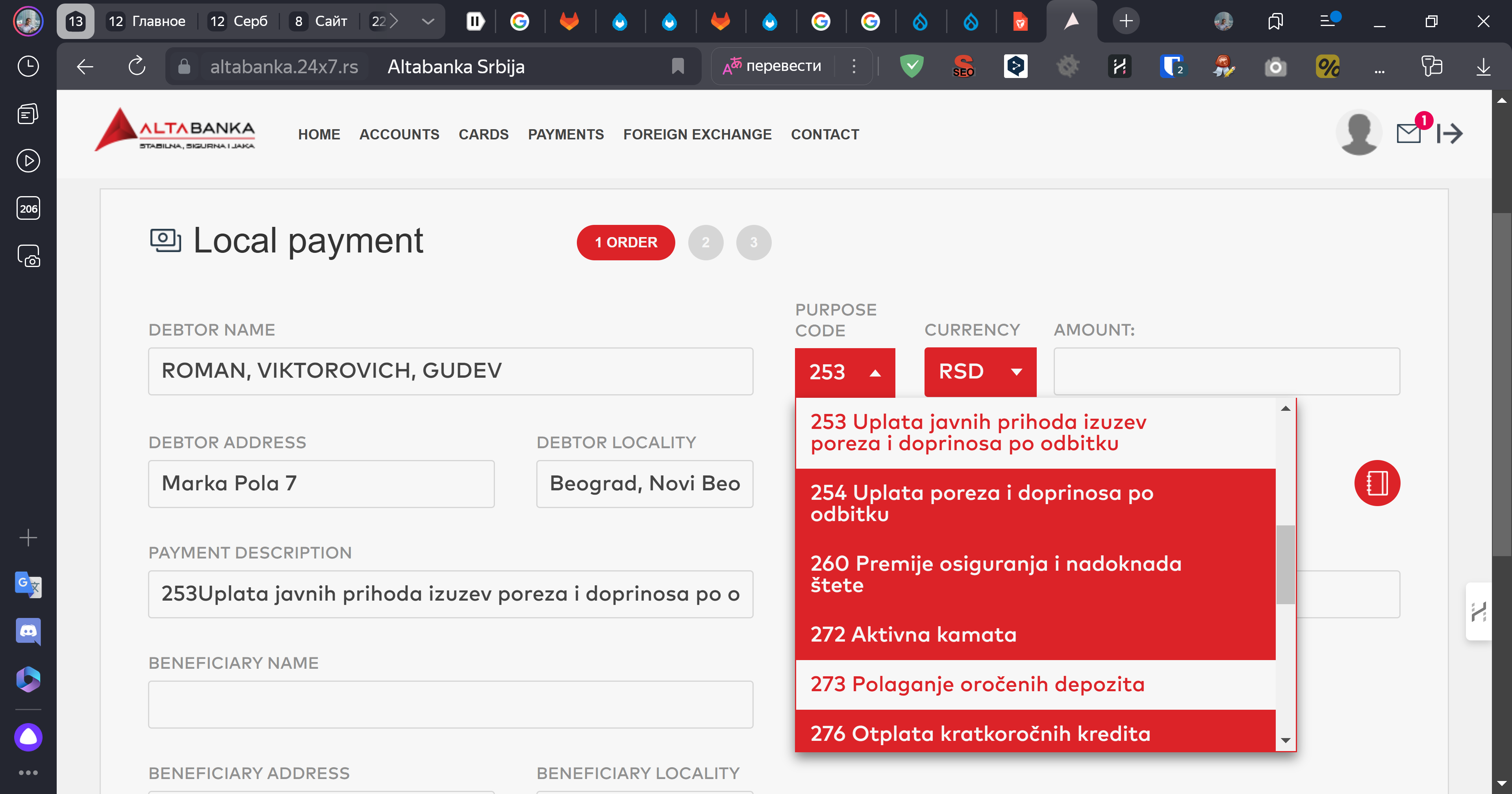Add a sidebar panel with plus icon

click(28, 537)
